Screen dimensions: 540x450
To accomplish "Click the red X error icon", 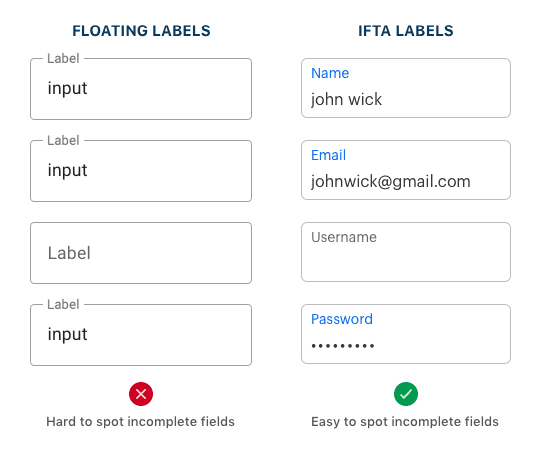I will (141, 394).
